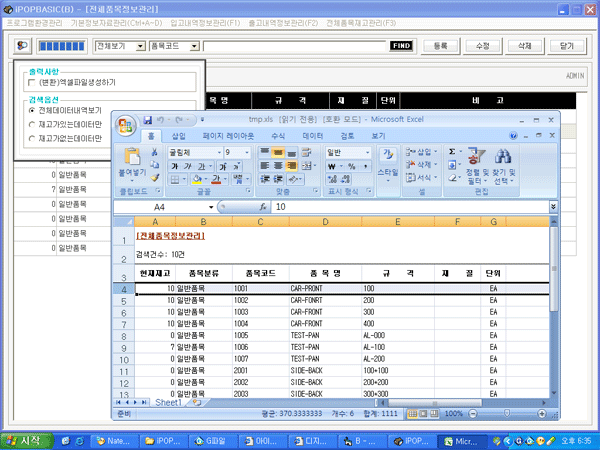Activate the Format Painter brush
Image resolution: width=600 pixels, height=450 pixels.
click(155, 177)
